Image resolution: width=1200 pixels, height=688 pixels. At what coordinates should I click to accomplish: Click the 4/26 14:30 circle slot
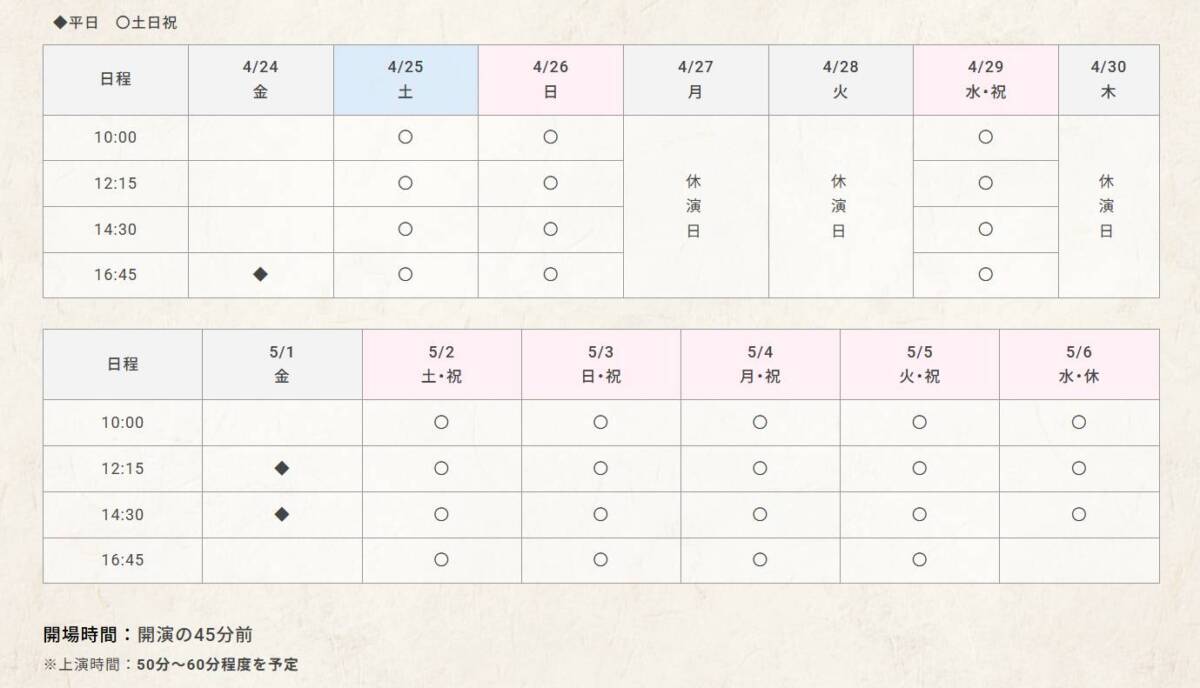pyautogui.click(x=550, y=229)
